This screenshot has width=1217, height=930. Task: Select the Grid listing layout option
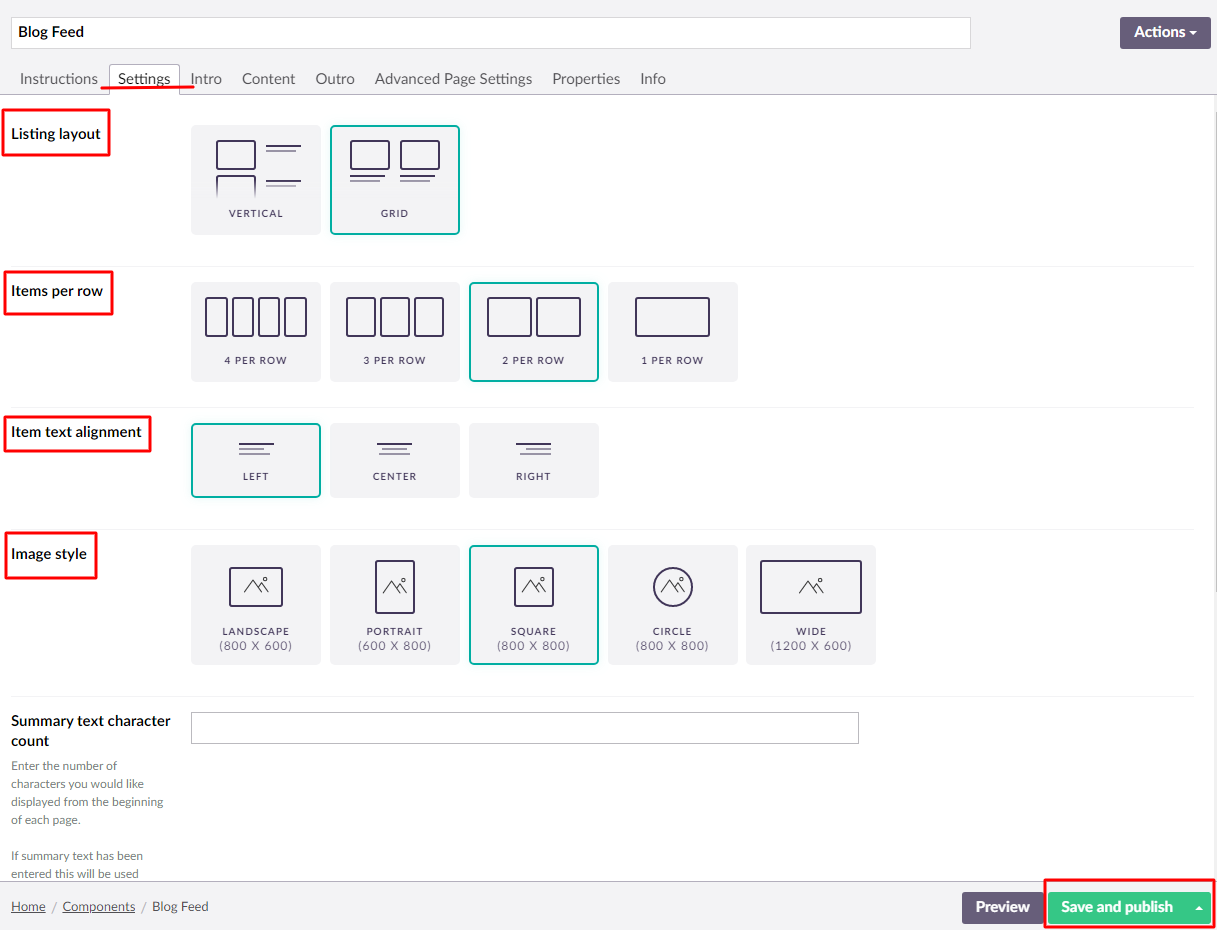pyautogui.click(x=395, y=180)
